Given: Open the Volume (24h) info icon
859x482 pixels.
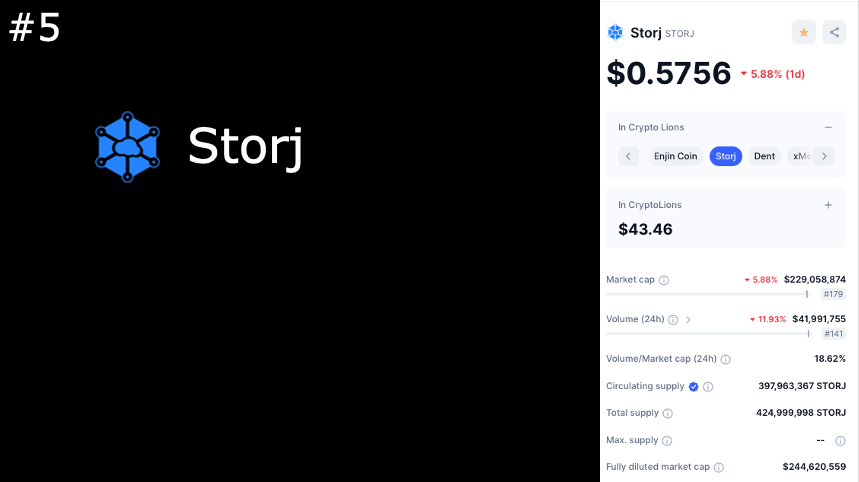Looking at the screenshot, I should click(673, 320).
